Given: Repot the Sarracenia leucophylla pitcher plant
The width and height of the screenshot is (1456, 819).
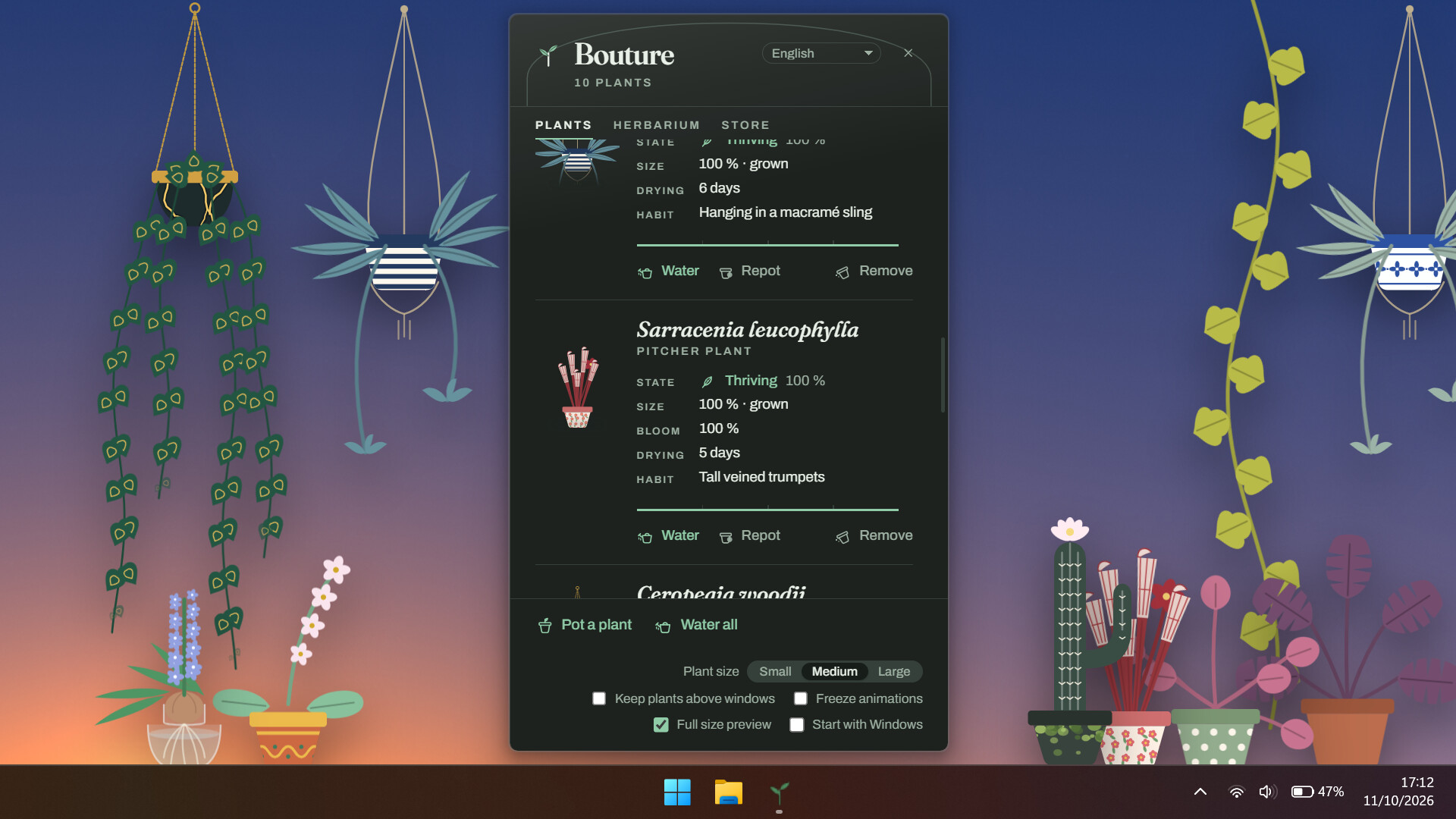Looking at the screenshot, I should 749,536.
